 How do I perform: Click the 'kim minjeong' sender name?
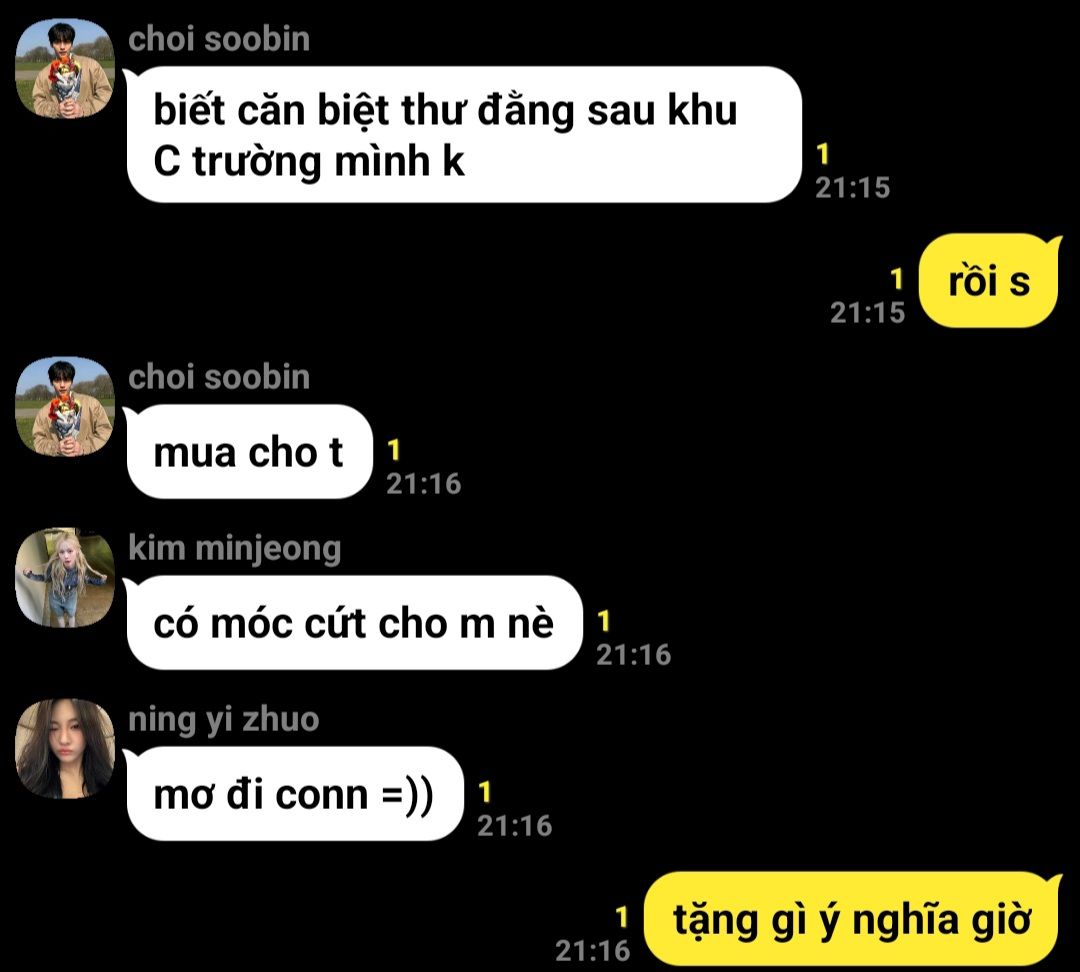tap(234, 549)
